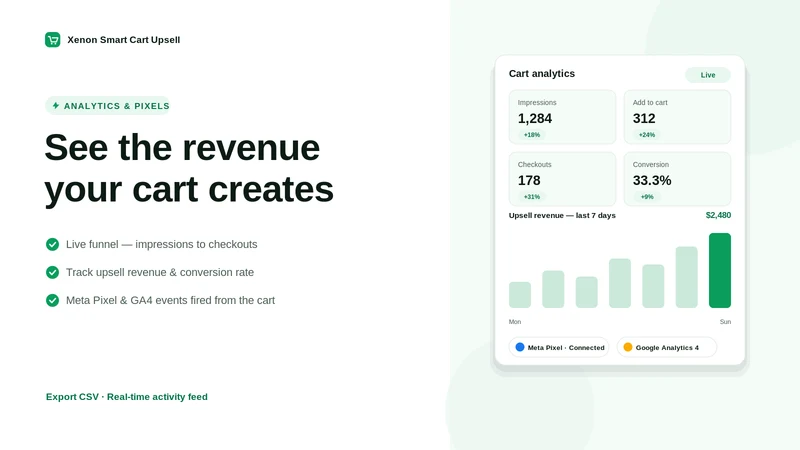Click the 'Track upsell revenue & conversion rate' text
The width and height of the screenshot is (800, 450).
[160, 272]
